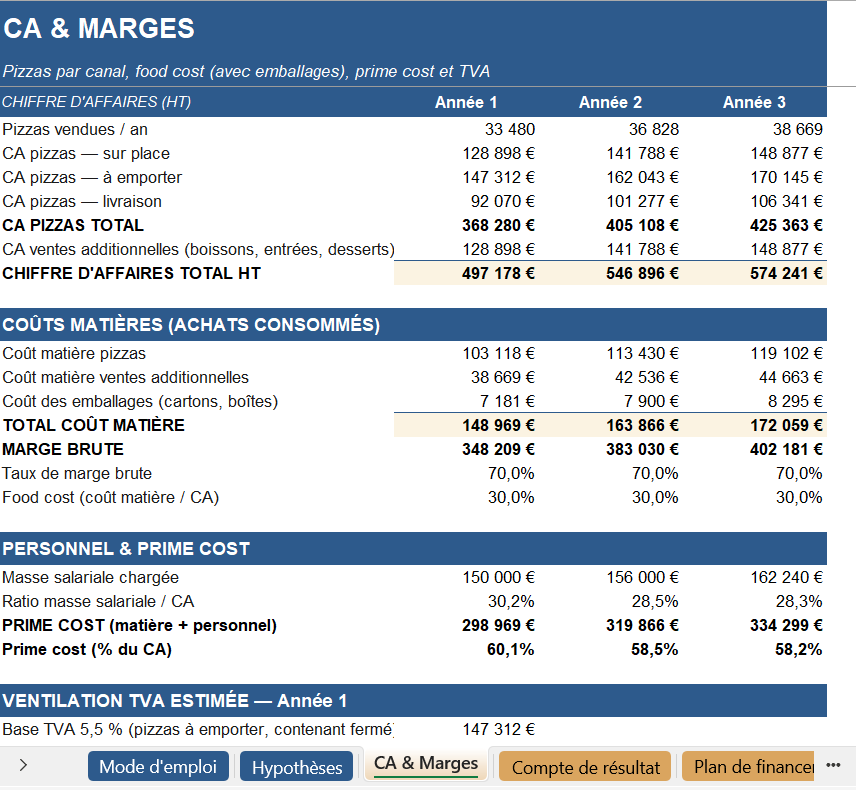
Task: Select total CA Année 2 value 546 896 €
Action: (643, 274)
